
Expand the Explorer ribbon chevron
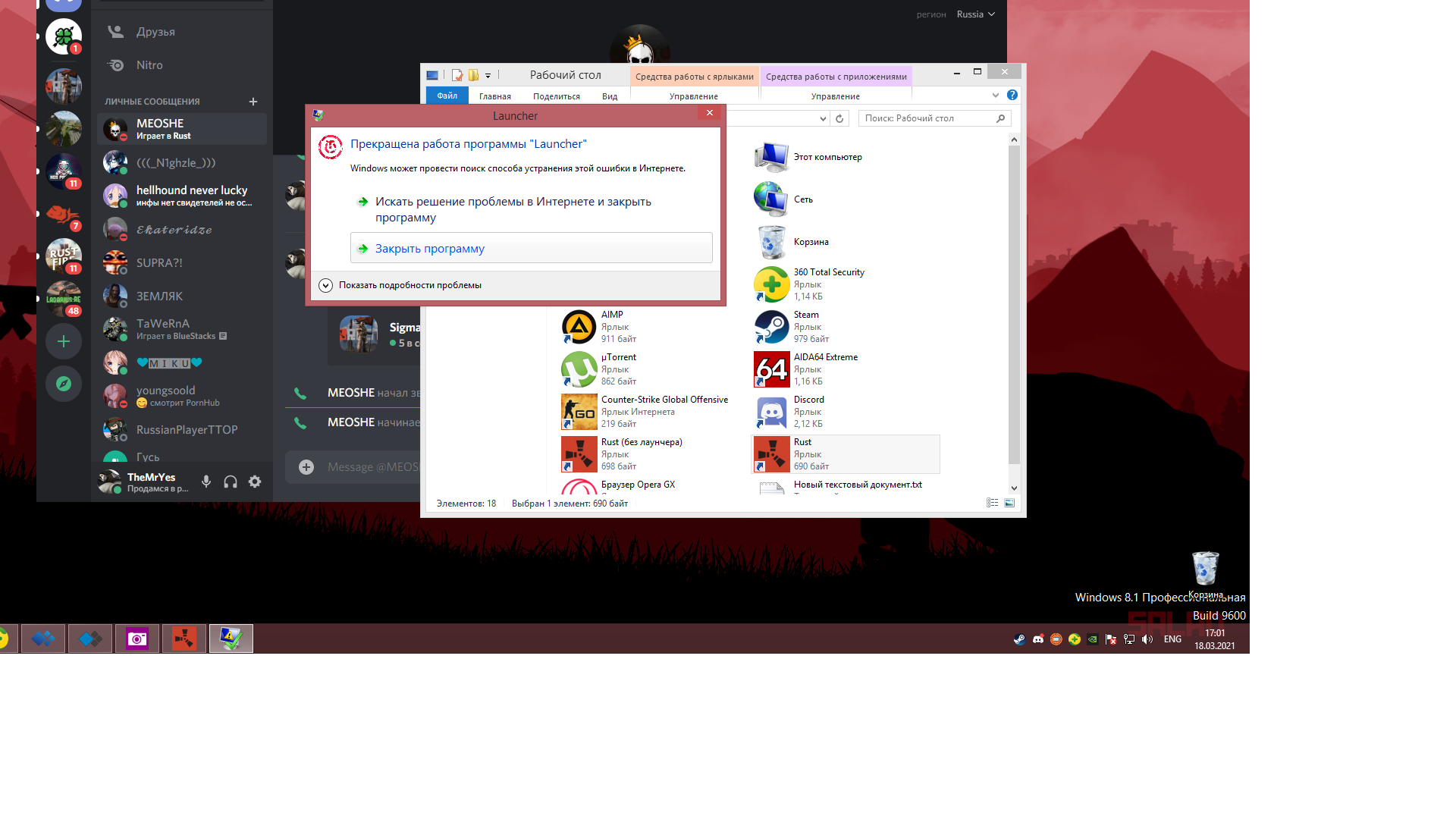pos(996,96)
